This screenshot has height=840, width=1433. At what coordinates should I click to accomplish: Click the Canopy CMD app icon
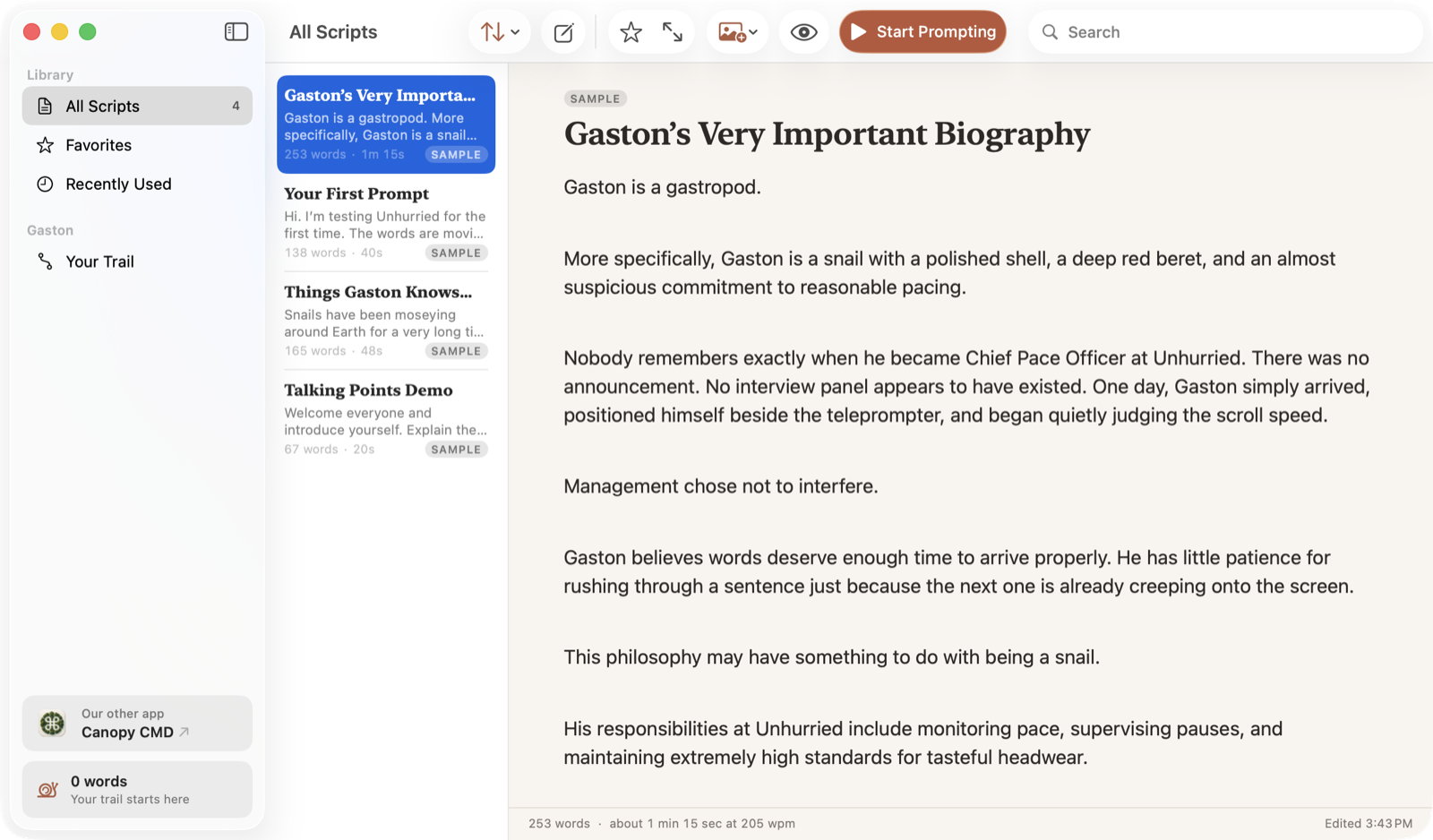[x=53, y=723]
